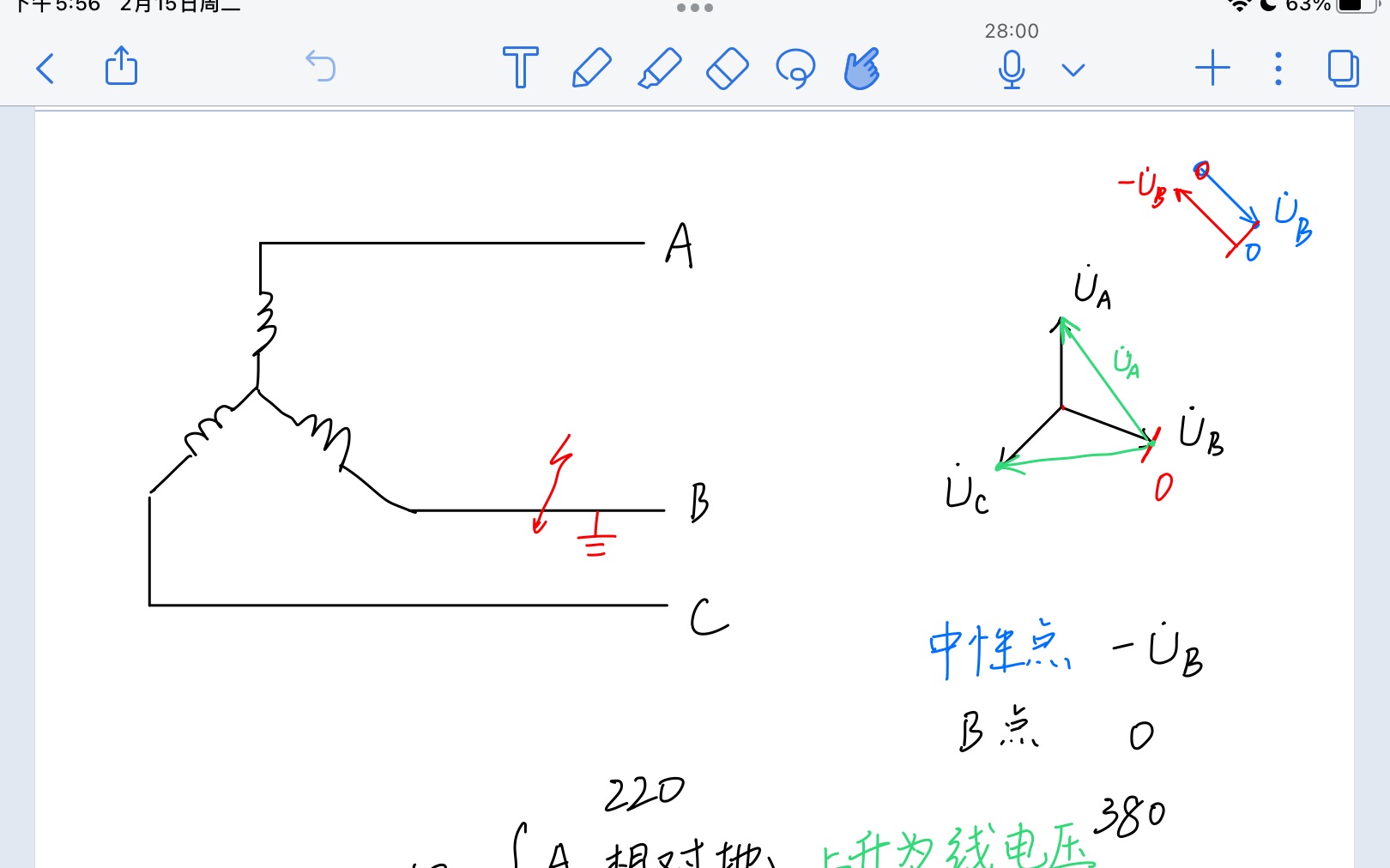Screen dimensions: 1390x868
Task: Select the Highlighter tool
Action: (x=660, y=68)
